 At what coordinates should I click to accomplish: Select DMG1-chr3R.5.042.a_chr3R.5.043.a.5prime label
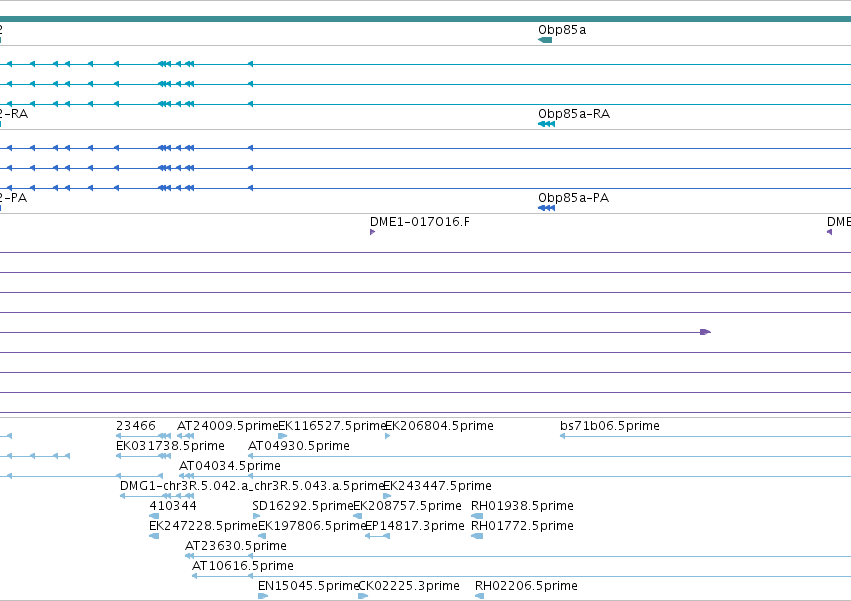point(252,486)
